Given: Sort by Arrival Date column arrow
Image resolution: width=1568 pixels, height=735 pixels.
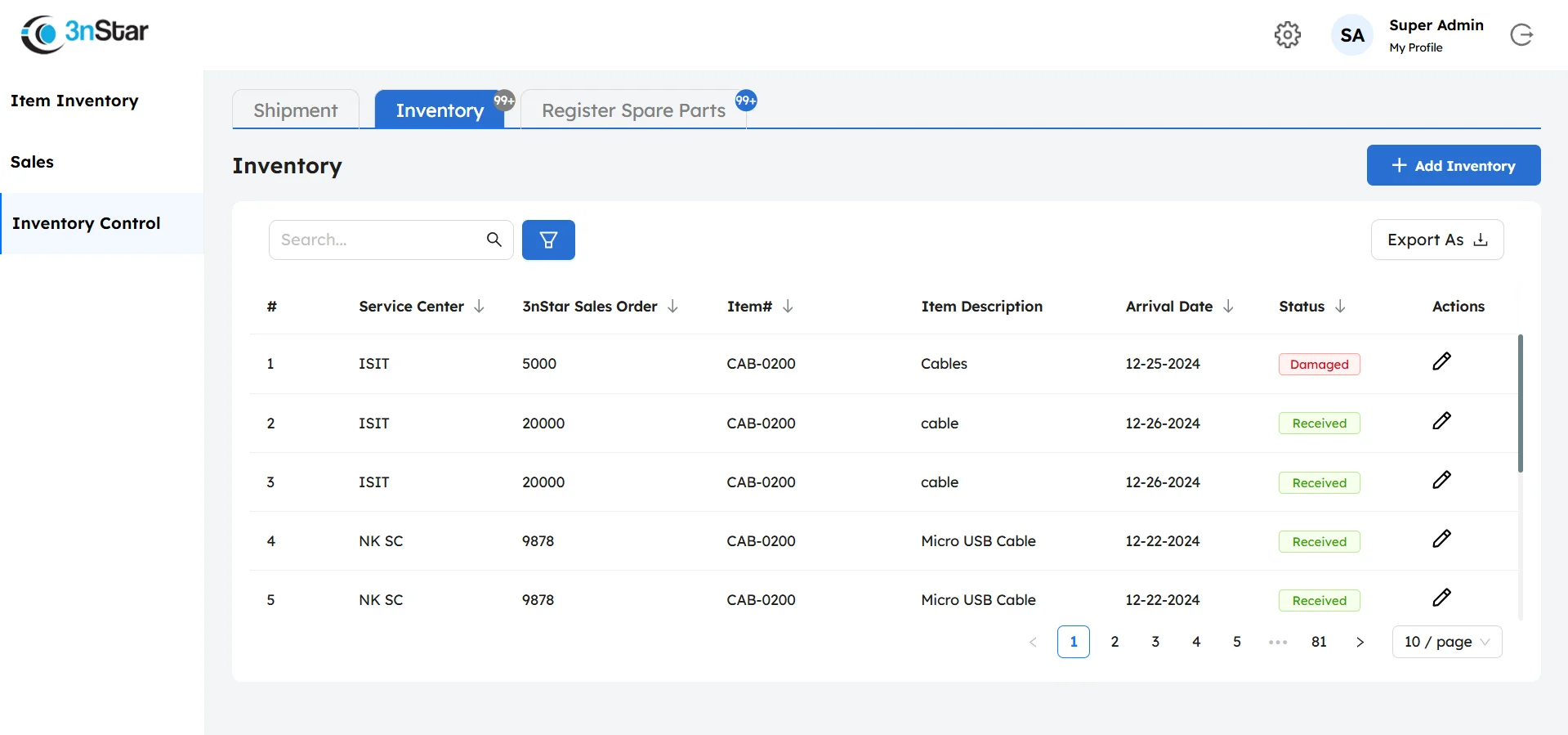Looking at the screenshot, I should (1227, 307).
